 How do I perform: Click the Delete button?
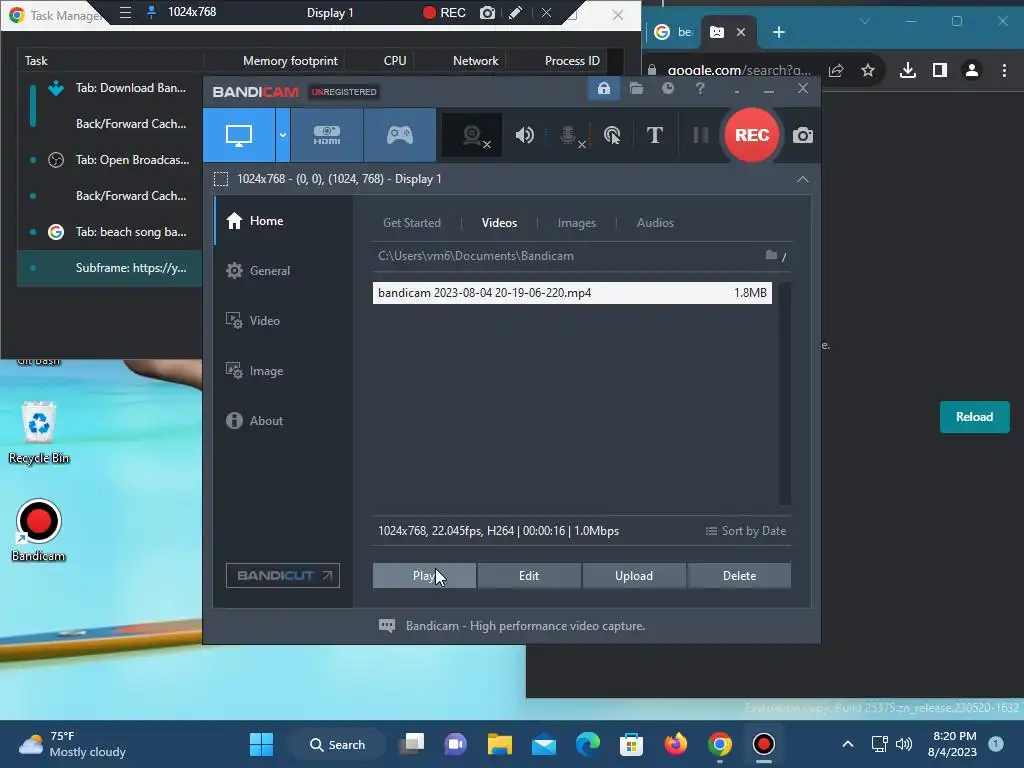pos(739,575)
